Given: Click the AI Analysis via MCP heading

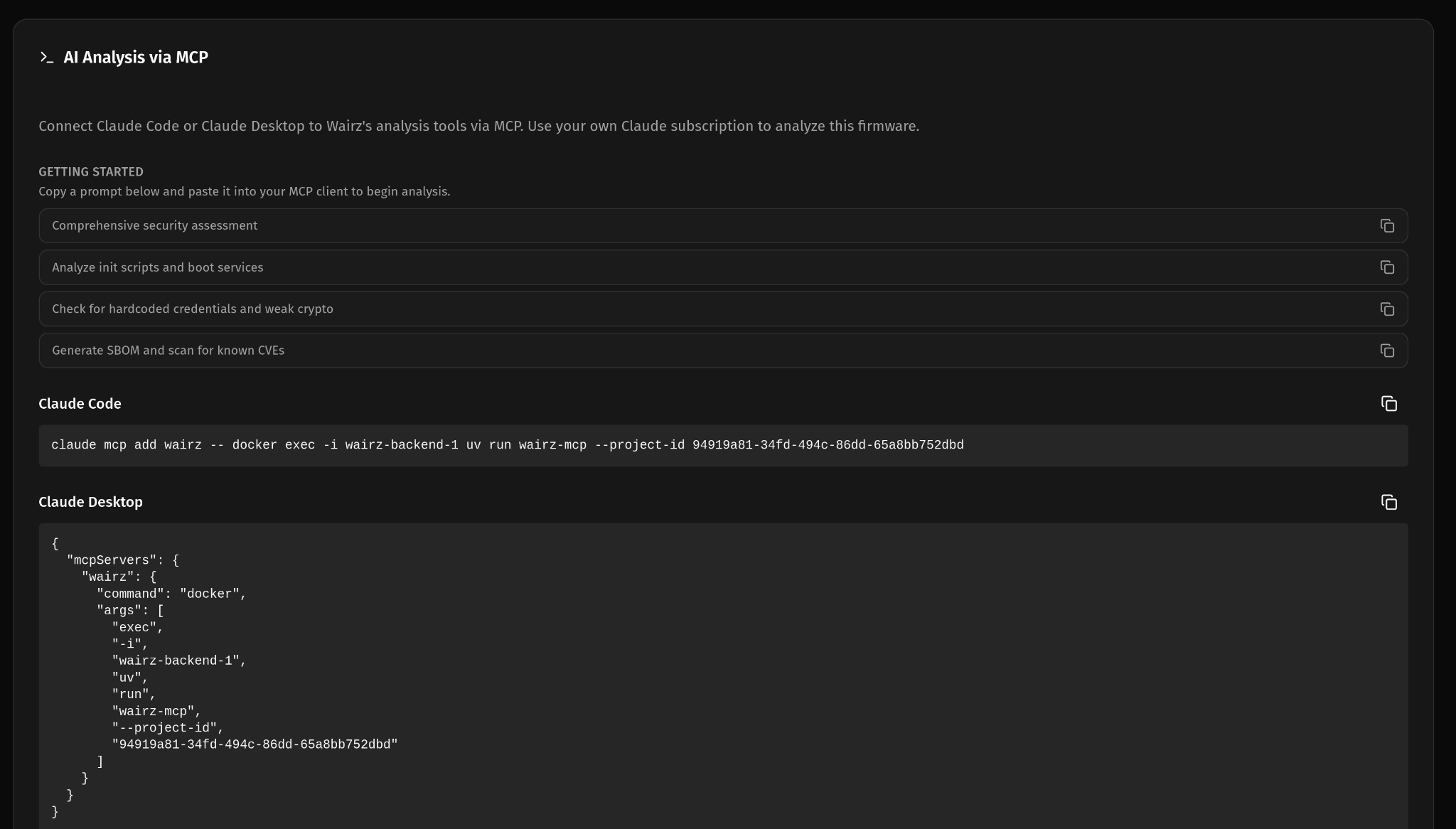Looking at the screenshot, I should [136, 58].
